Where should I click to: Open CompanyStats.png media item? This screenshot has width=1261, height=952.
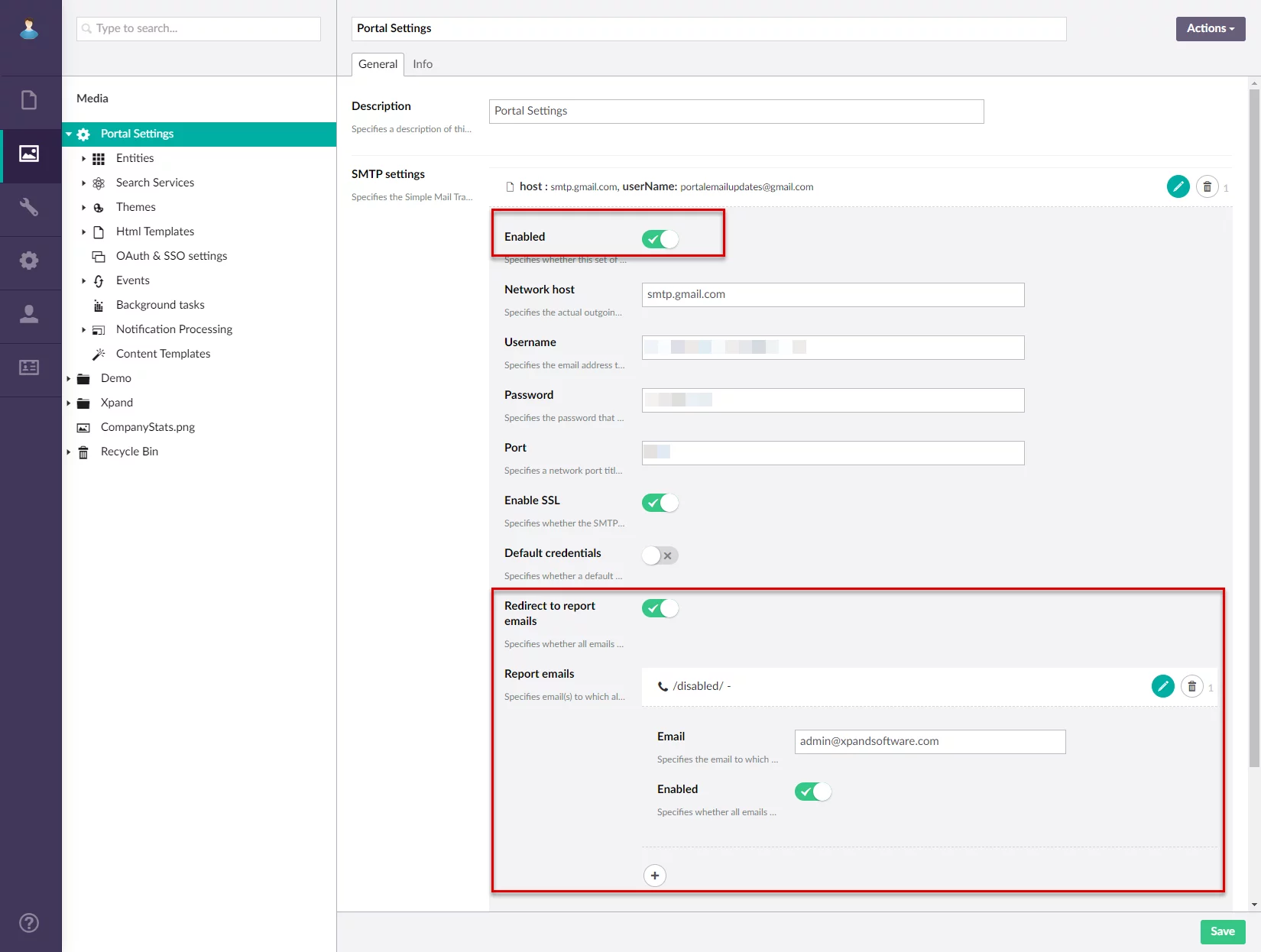(147, 427)
